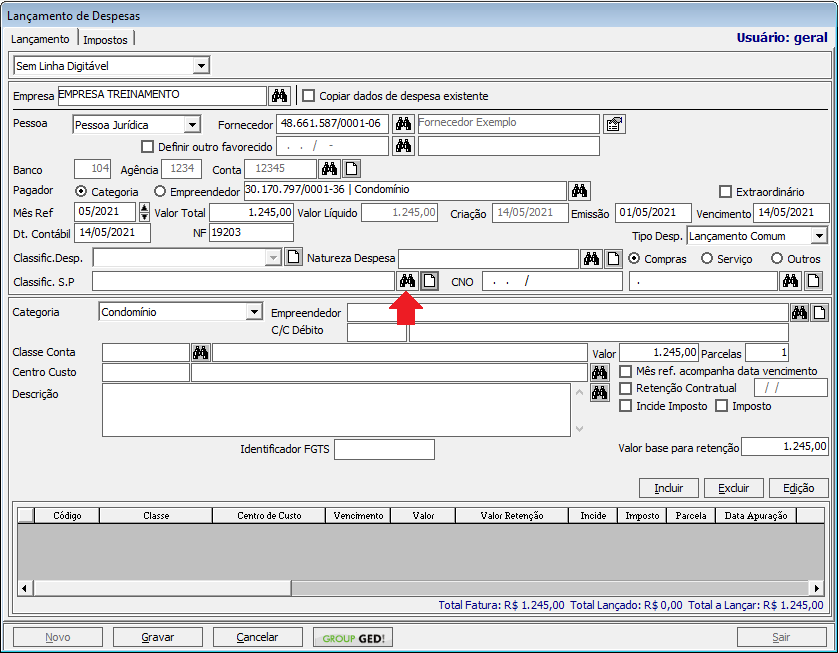Image resolution: width=839 pixels, height=653 pixels.
Task: Switch to Impostos tab
Action: click(x=105, y=40)
